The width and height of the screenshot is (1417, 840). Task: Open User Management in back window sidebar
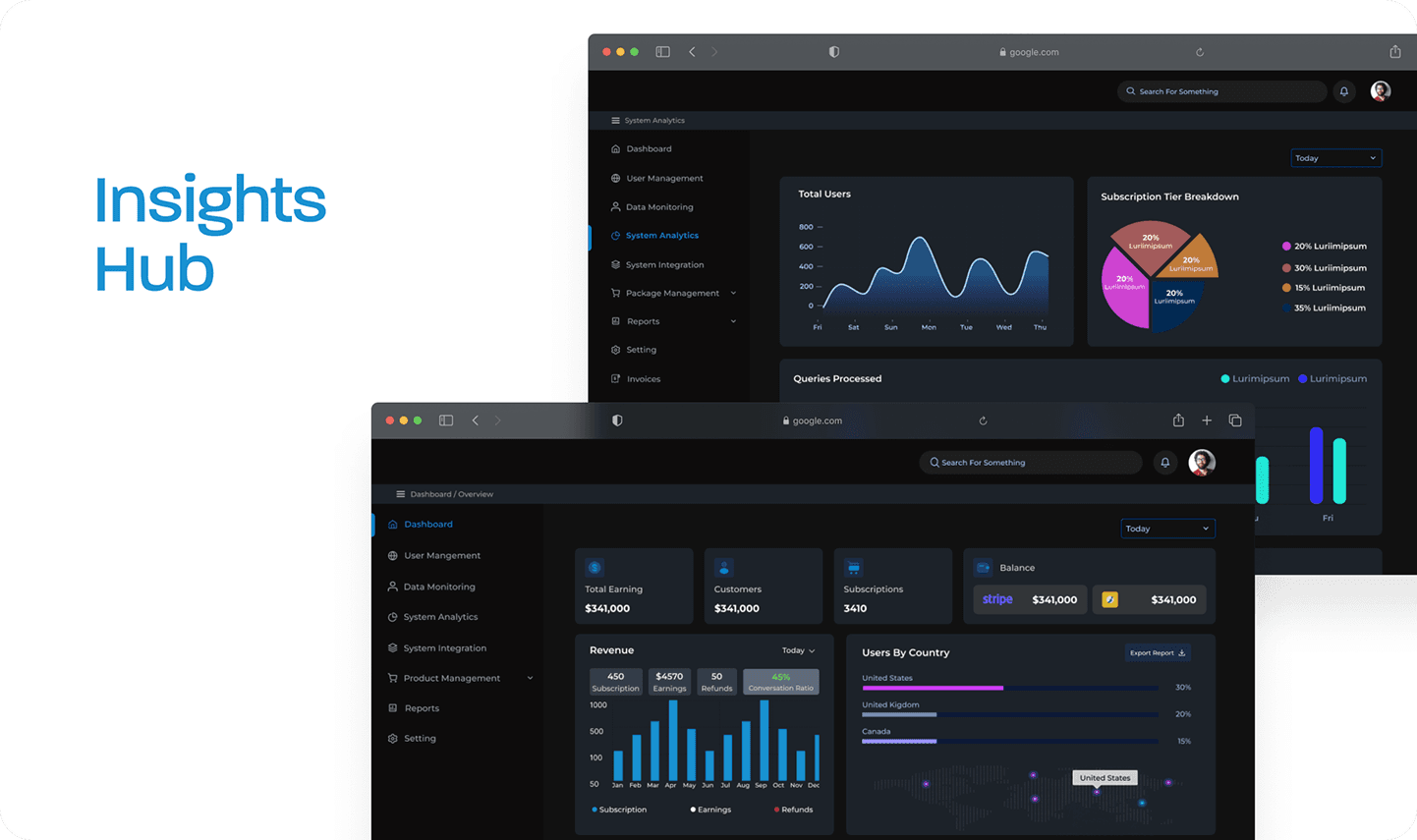657,179
